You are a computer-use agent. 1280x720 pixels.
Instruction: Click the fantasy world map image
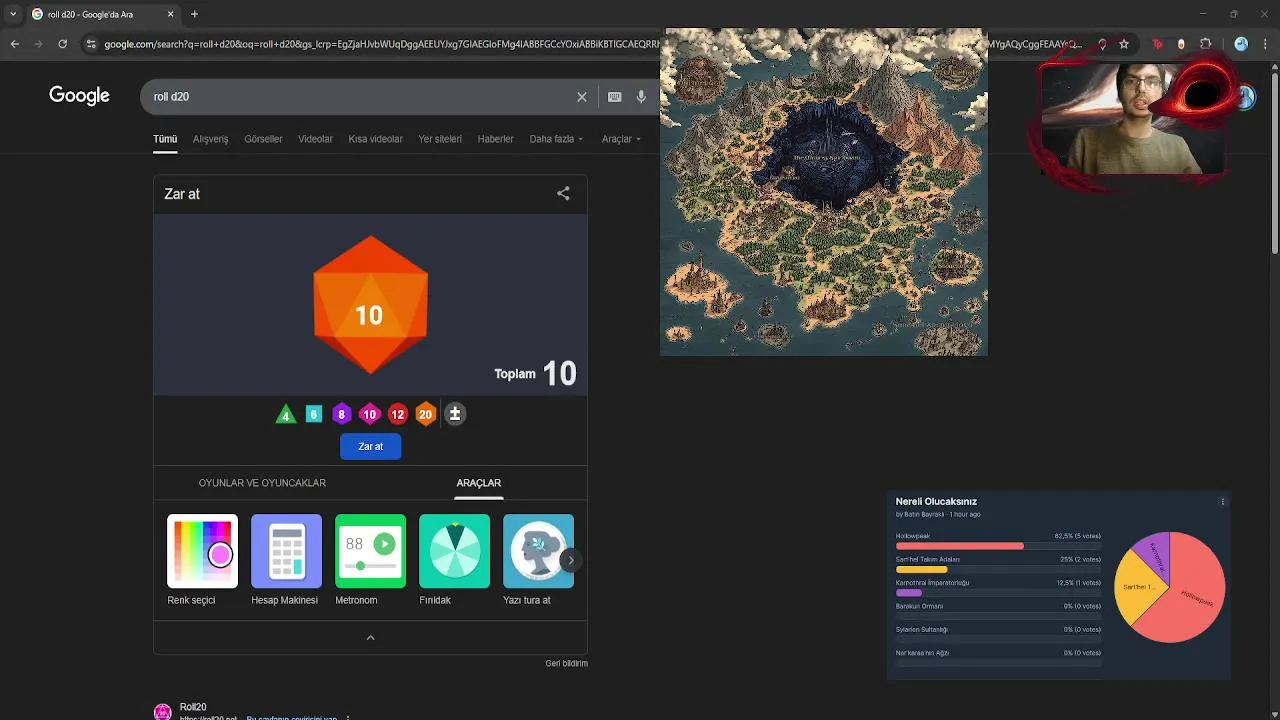(x=824, y=192)
